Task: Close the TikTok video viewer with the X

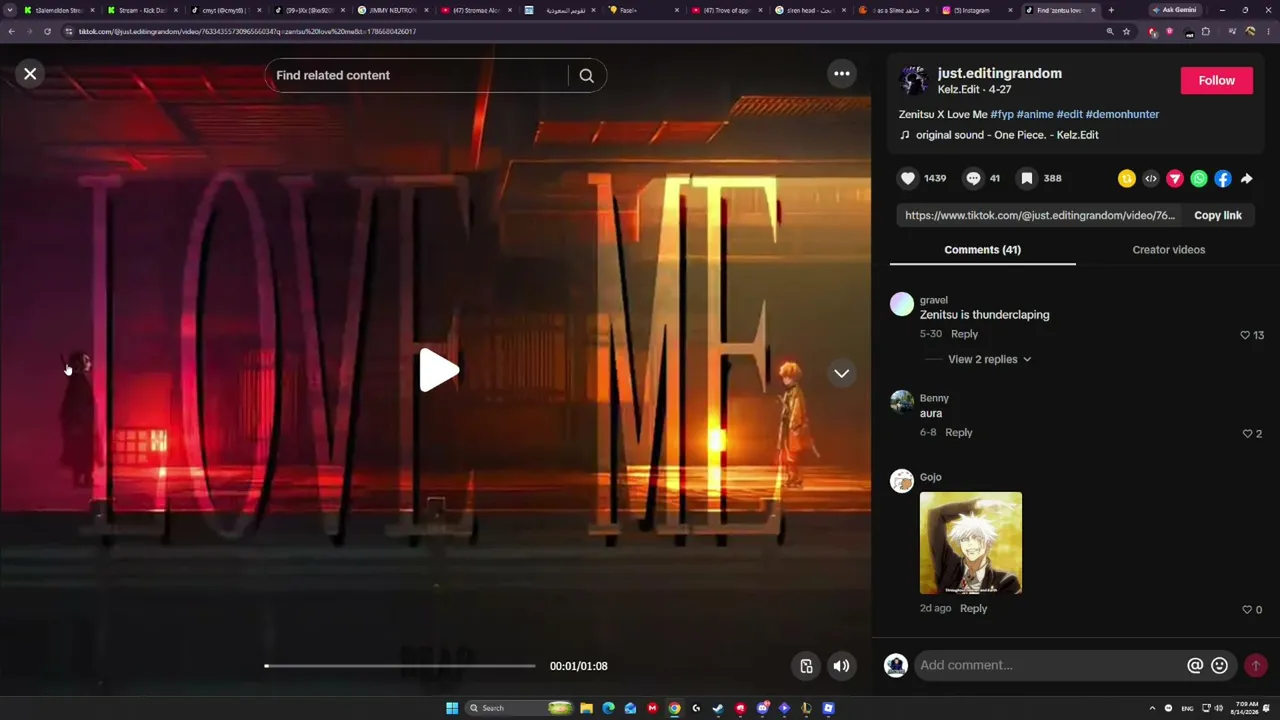Action: point(30,74)
